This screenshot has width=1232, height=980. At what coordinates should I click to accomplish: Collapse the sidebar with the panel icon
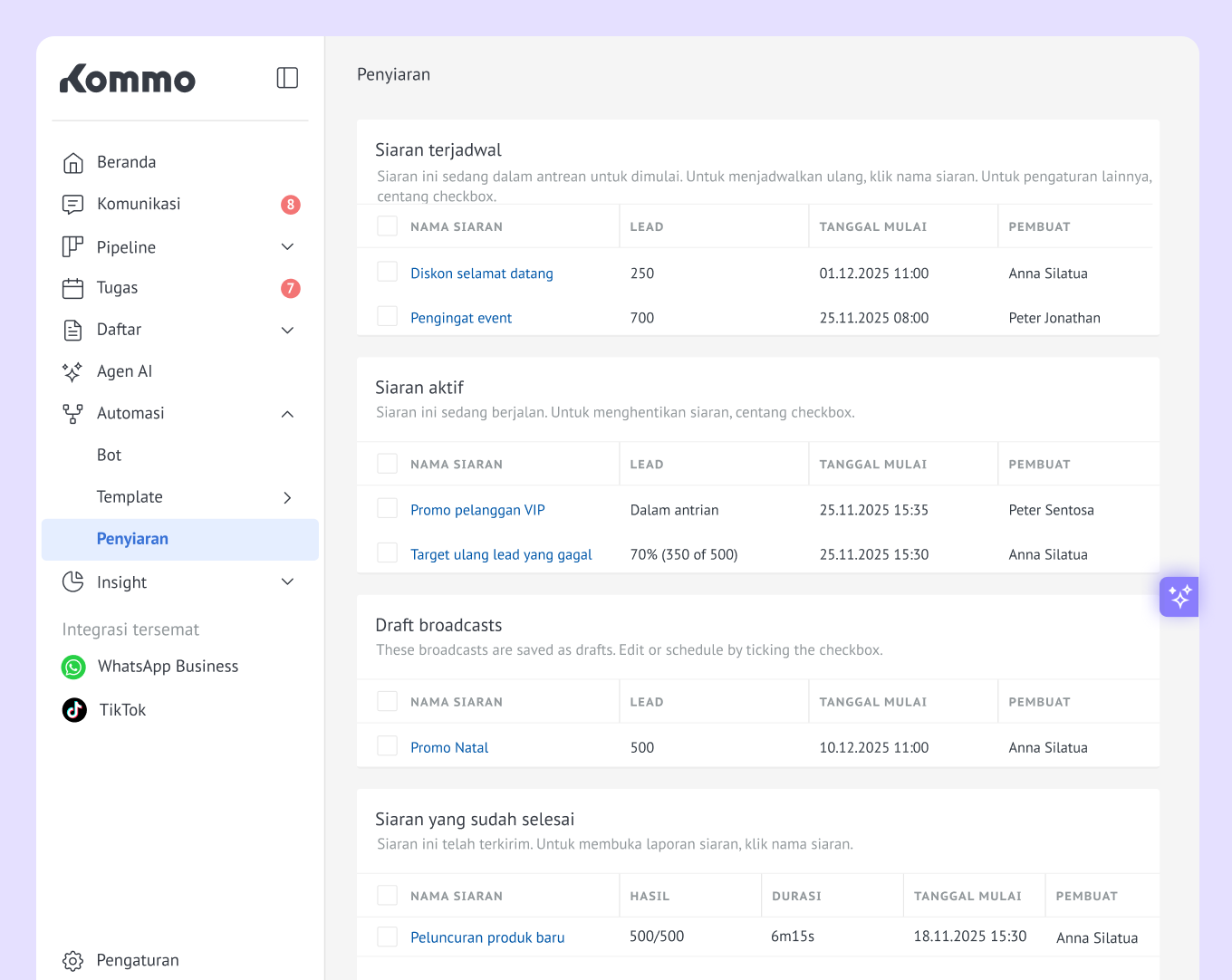[287, 78]
